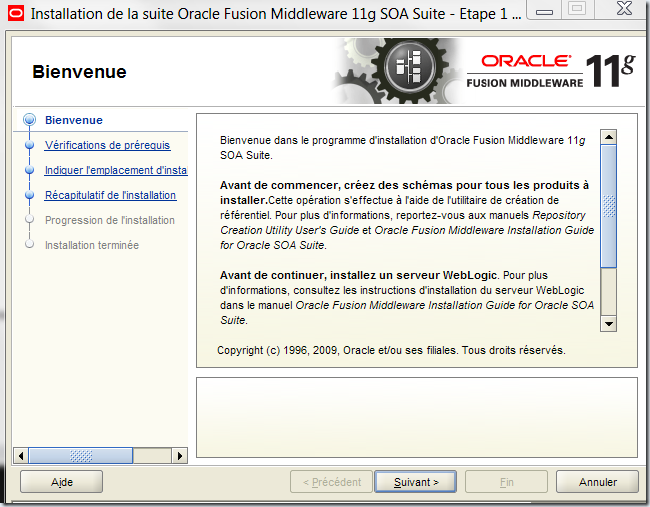Image resolution: width=650 pixels, height=507 pixels.
Task: Click the bullet beside Vérifications de prérequis
Action: (29, 145)
